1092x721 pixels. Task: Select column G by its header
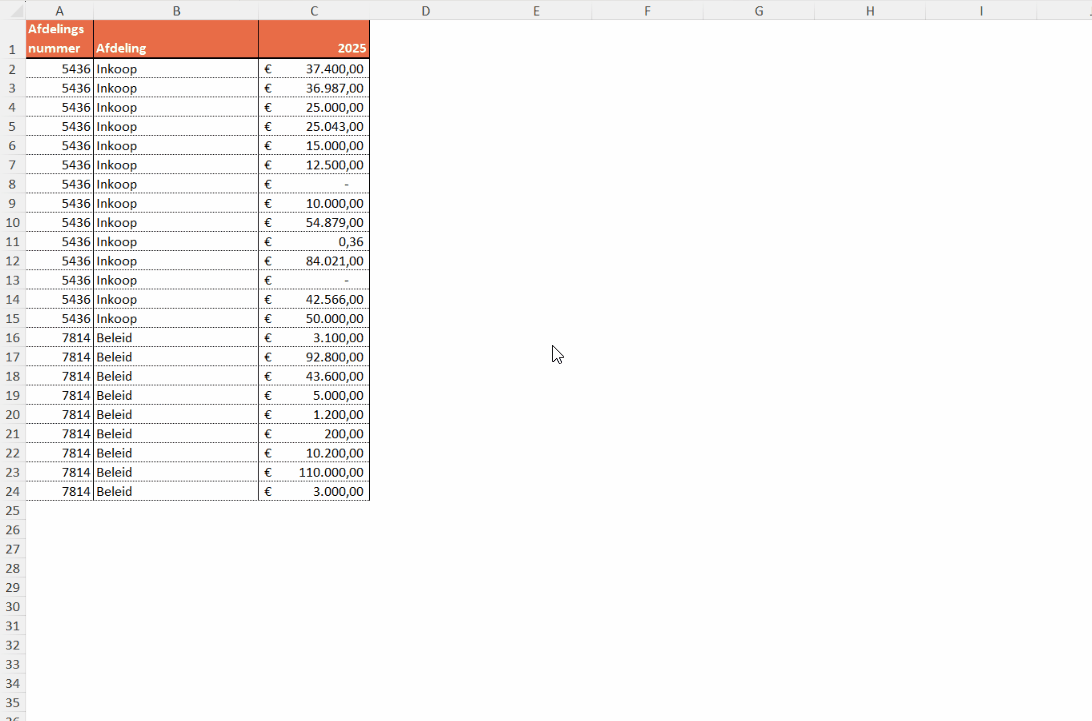point(758,10)
